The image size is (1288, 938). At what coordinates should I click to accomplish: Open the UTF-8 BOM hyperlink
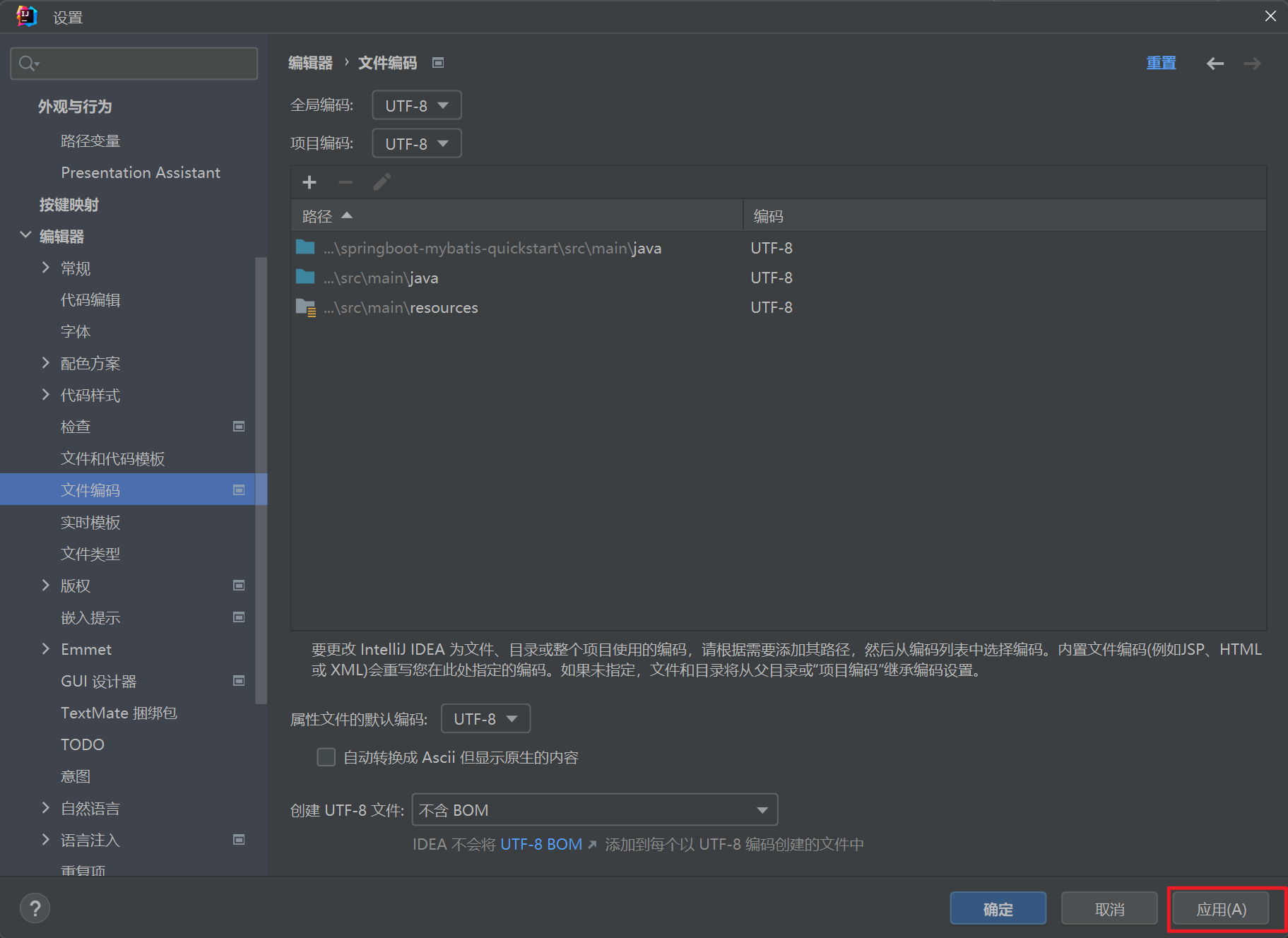[x=541, y=844]
